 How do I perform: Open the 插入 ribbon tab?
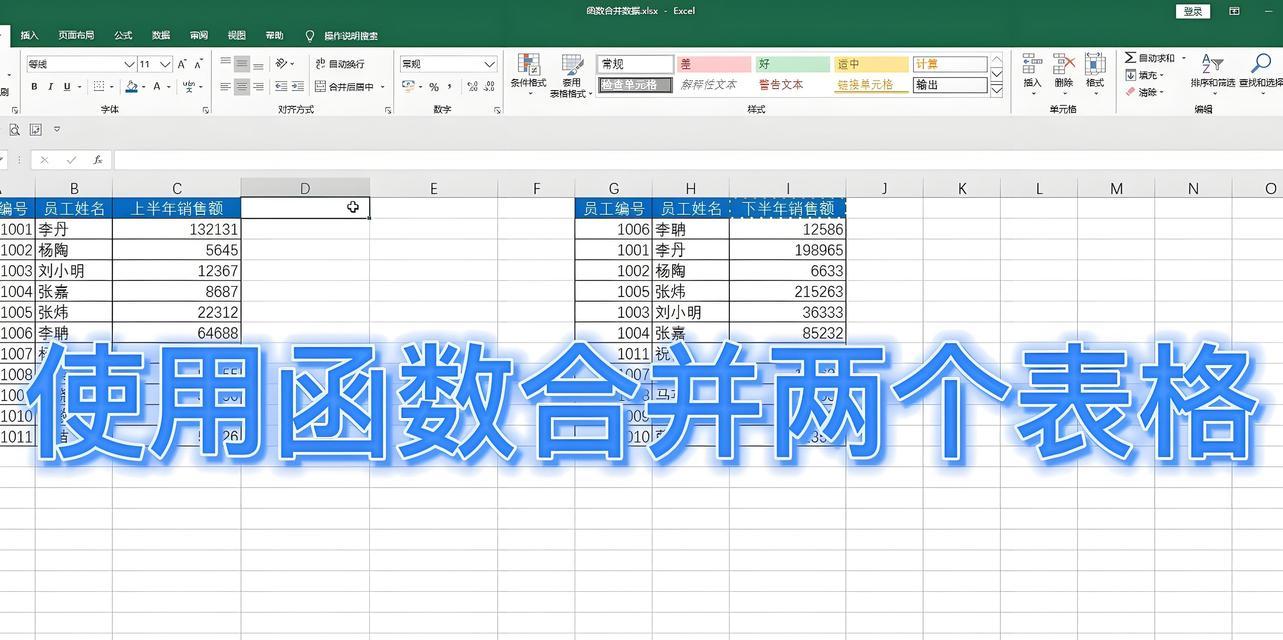pyautogui.click(x=30, y=35)
